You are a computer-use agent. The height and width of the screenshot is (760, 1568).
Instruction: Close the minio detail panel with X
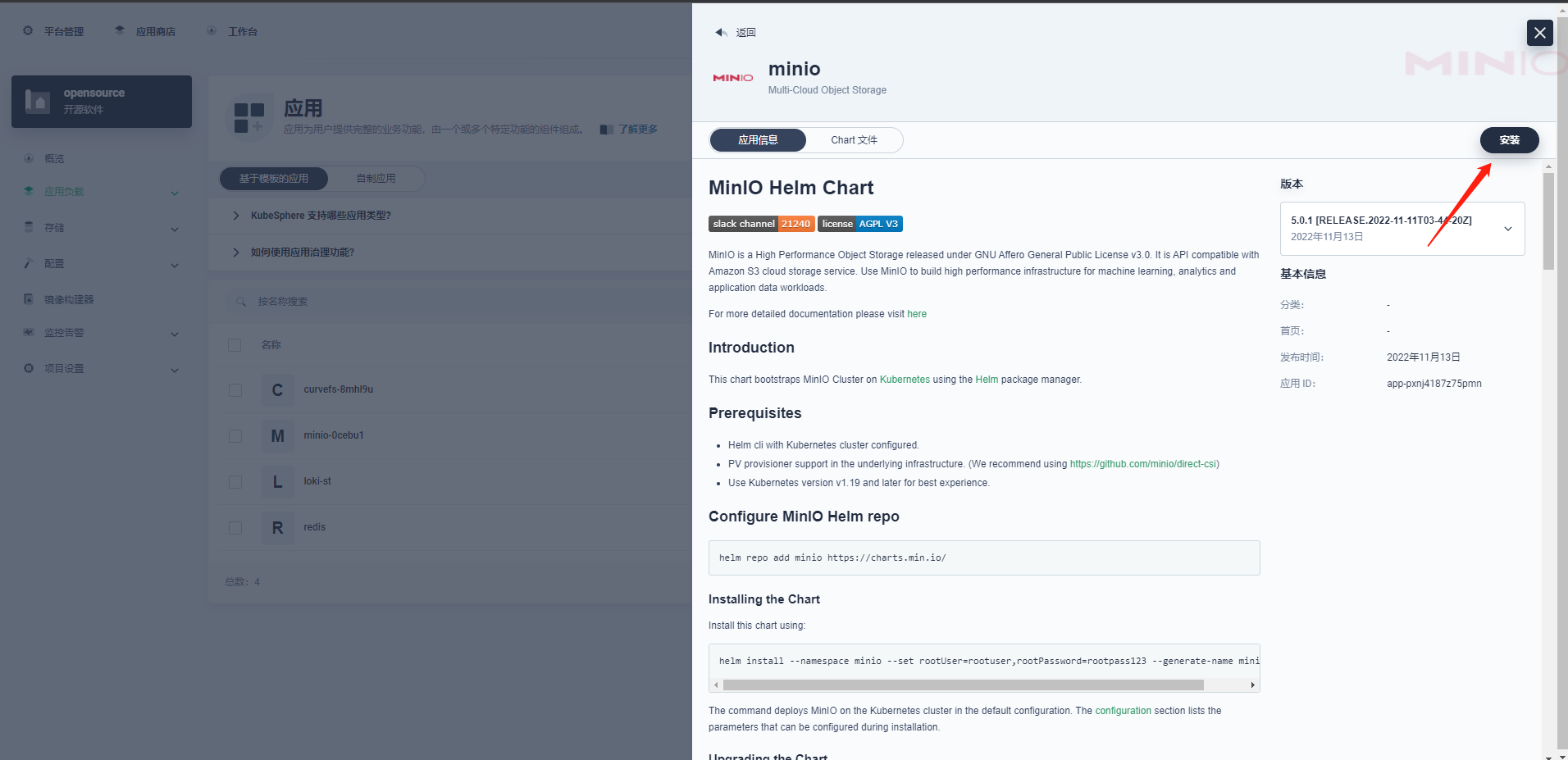click(x=1539, y=33)
